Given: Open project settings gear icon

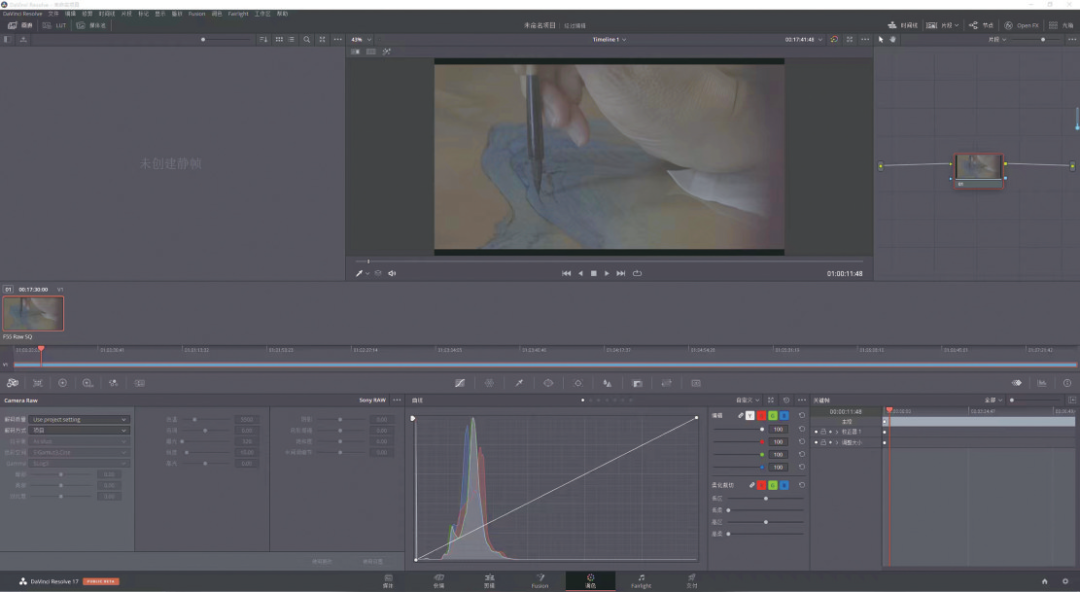Looking at the screenshot, I should point(1066,582).
